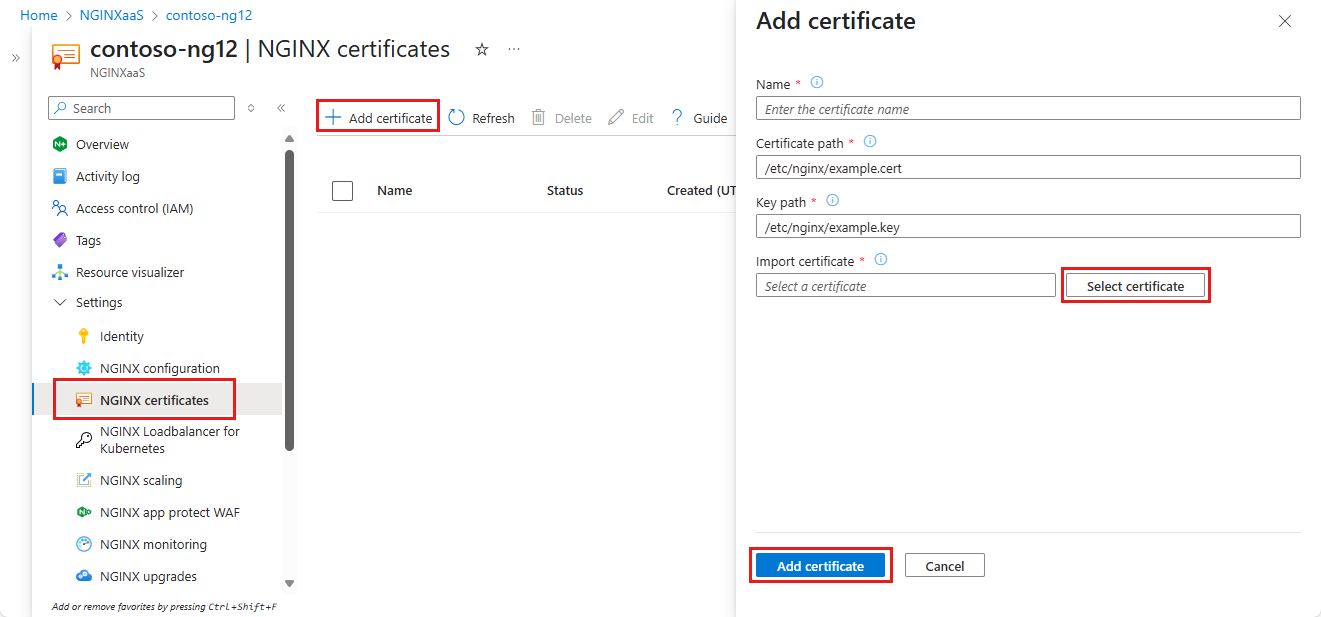Favorite the resource with the star icon
1321x617 pixels.
(x=482, y=49)
